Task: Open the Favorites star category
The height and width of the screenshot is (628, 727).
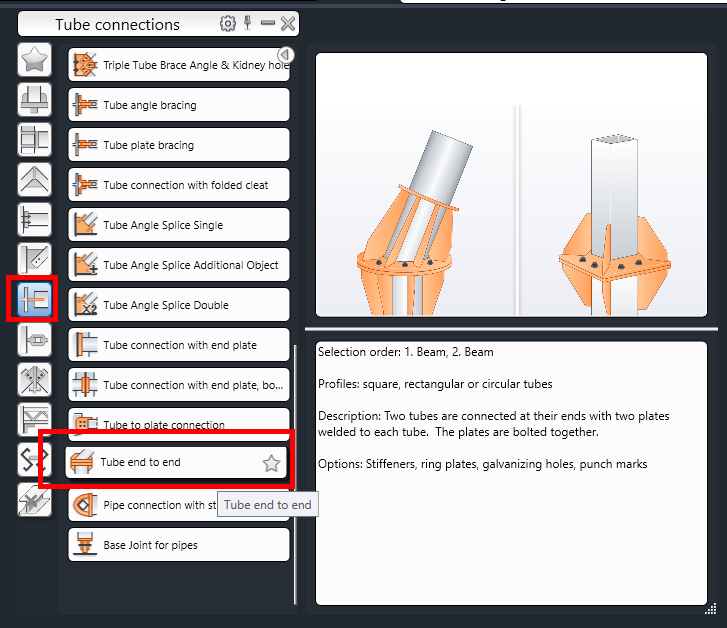Action: pos(34,59)
